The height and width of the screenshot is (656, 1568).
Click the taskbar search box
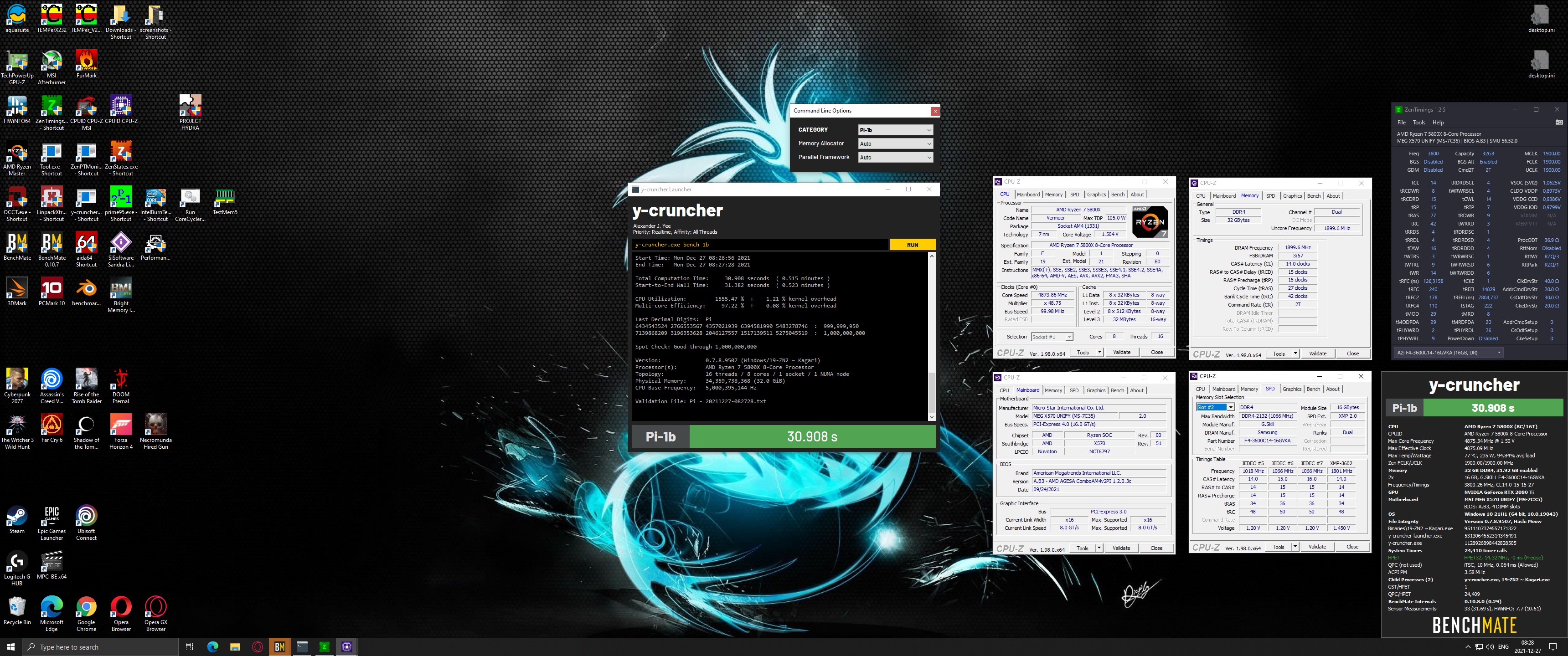coord(100,647)
